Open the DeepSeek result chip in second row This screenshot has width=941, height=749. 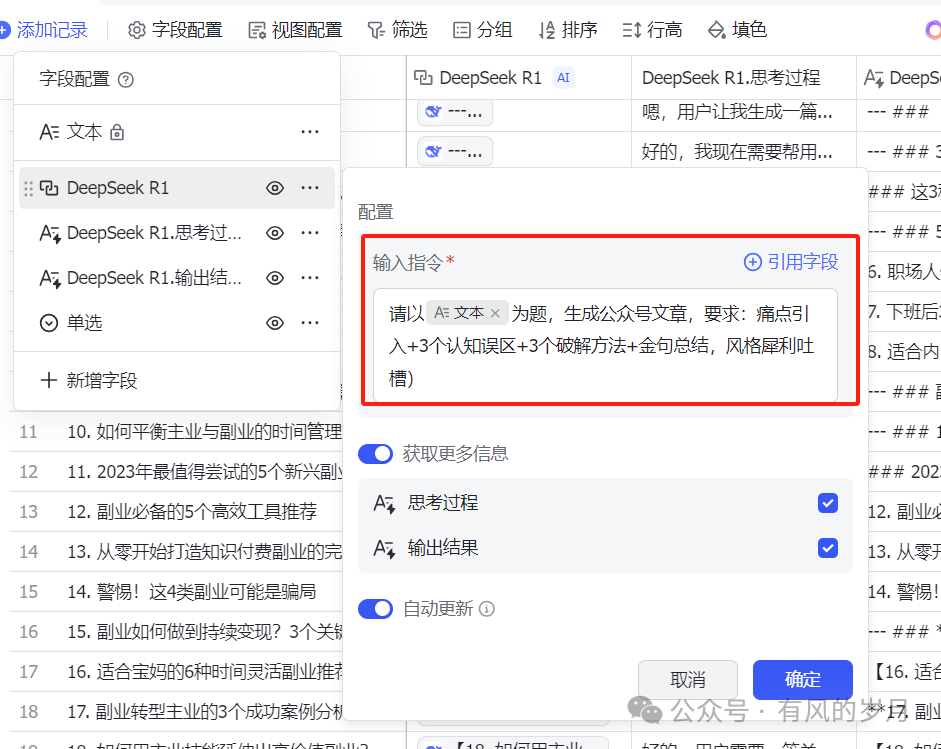tap(455, 151)
